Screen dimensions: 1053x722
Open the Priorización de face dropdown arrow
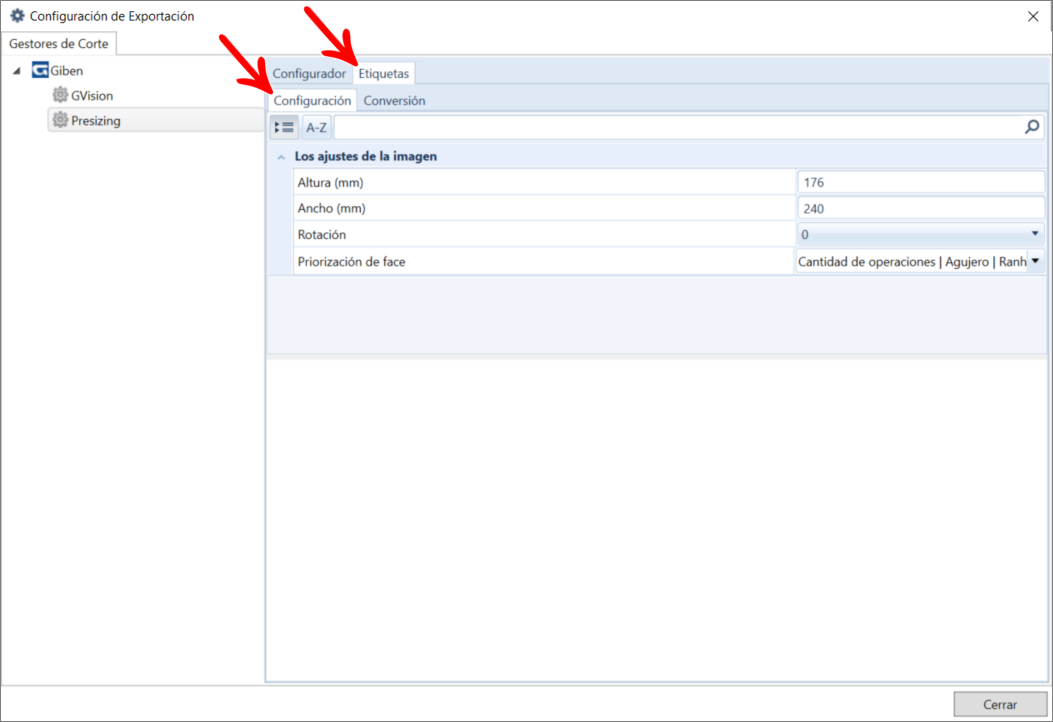pos(1035,261)
